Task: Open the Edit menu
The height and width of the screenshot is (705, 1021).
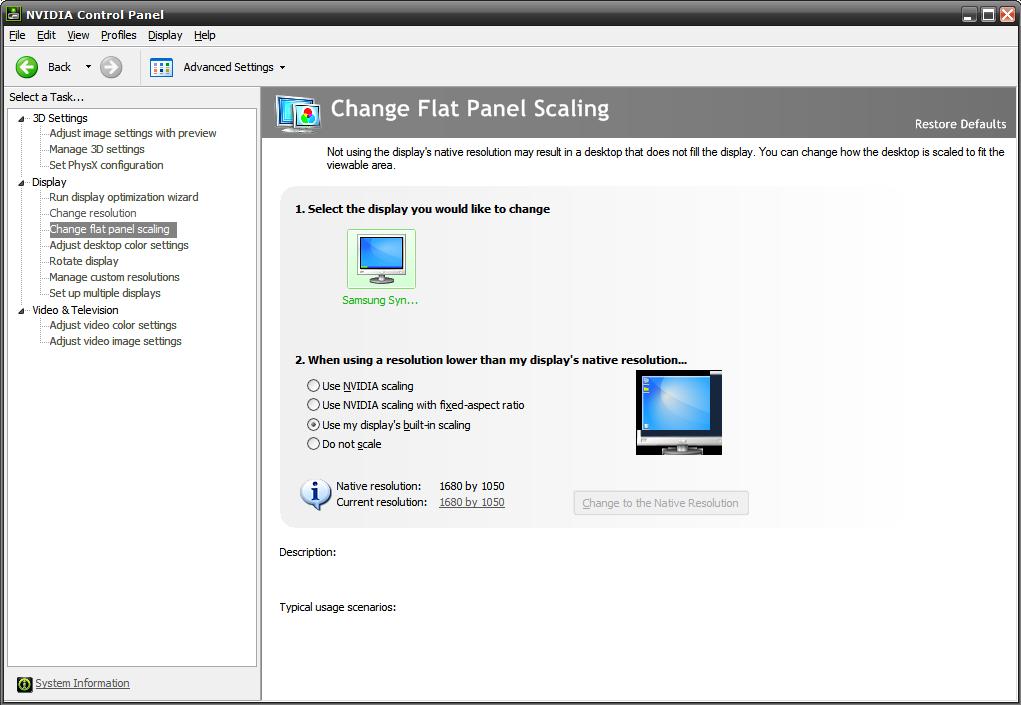Action: tap(46, 35)
